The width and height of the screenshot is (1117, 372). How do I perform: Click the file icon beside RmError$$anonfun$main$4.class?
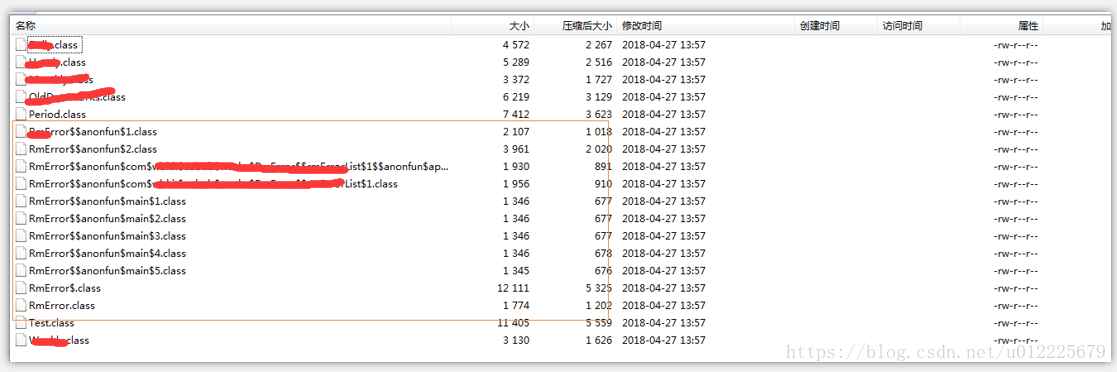21,254
